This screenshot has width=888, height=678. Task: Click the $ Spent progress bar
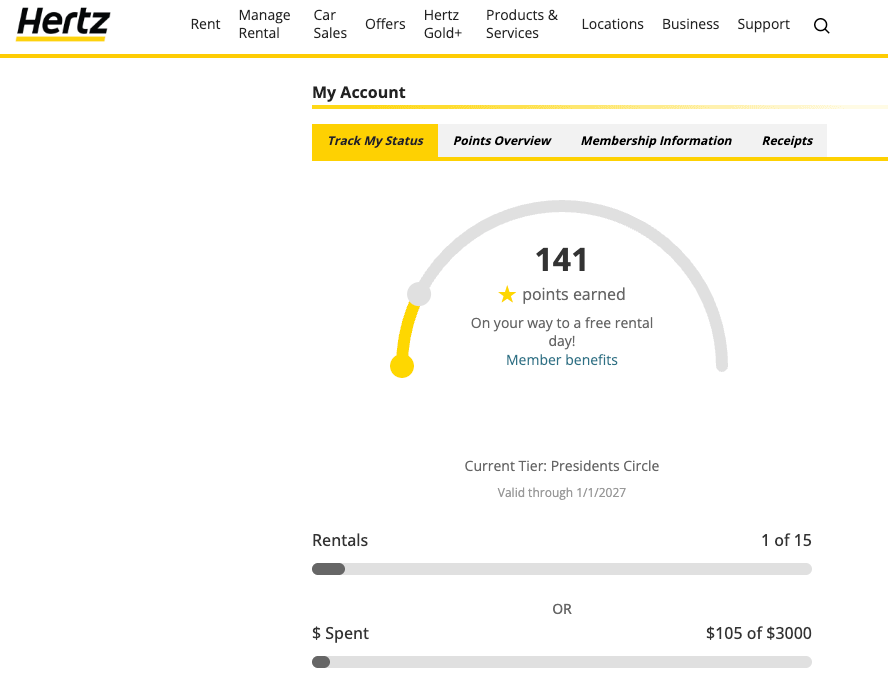[561, 662]
